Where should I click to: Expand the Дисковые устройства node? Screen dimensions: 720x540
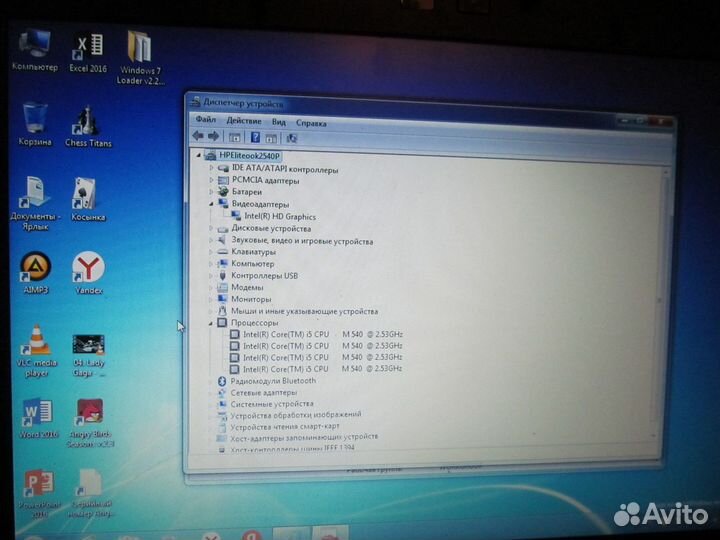211,228
